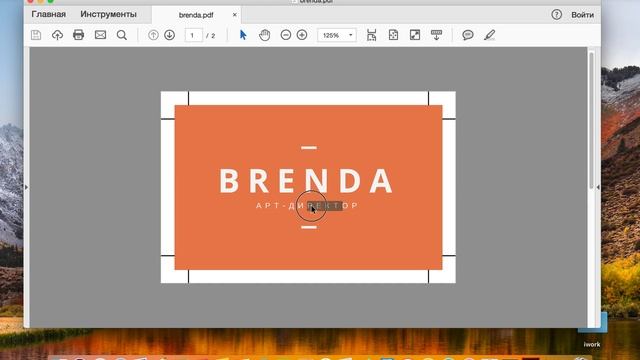Click the BRENDA title text
The width and height of the screenshot is (640, 360).
point(307,181)
